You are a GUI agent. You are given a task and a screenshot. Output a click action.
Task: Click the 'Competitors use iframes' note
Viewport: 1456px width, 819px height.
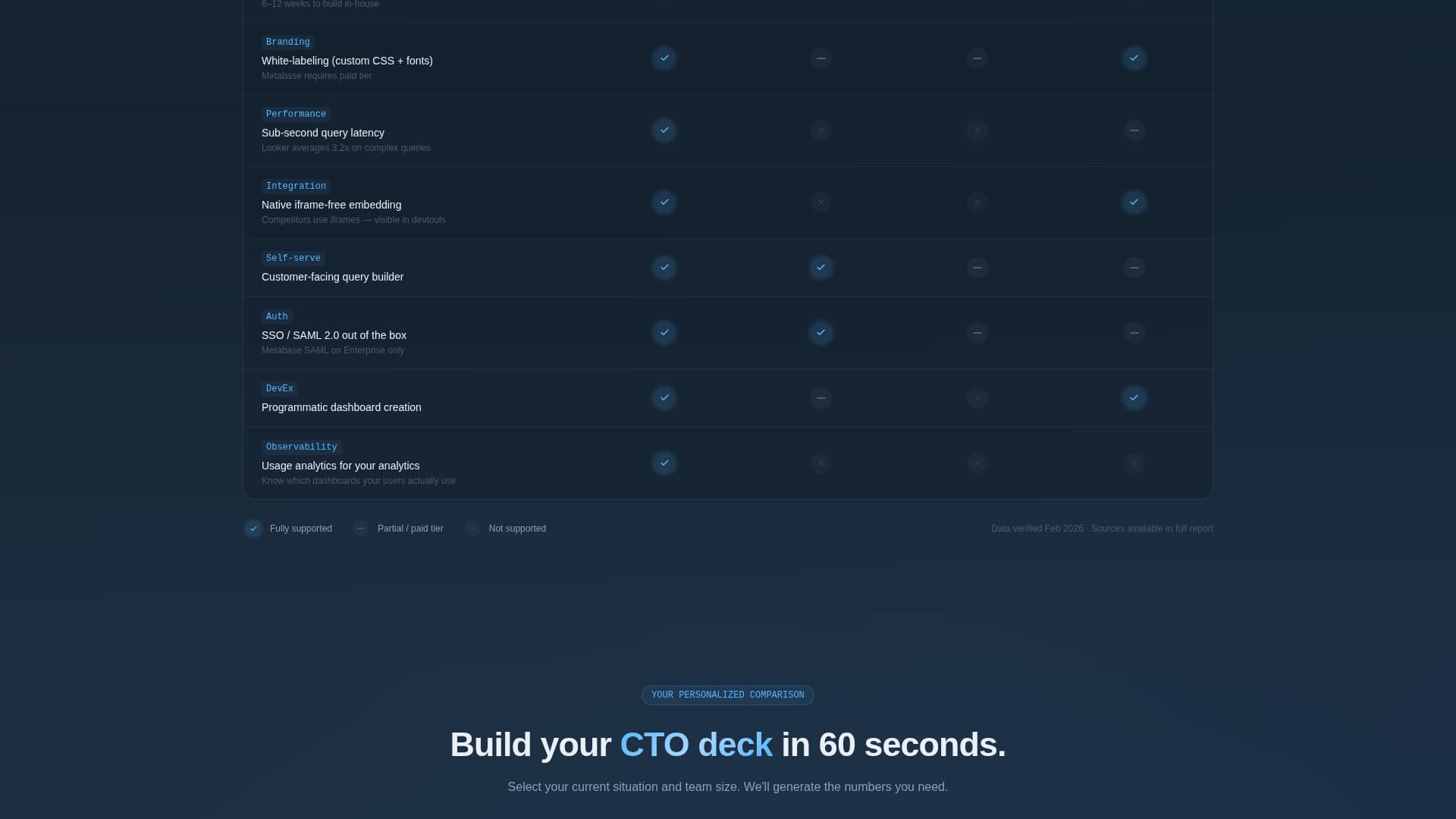point(353,220)
